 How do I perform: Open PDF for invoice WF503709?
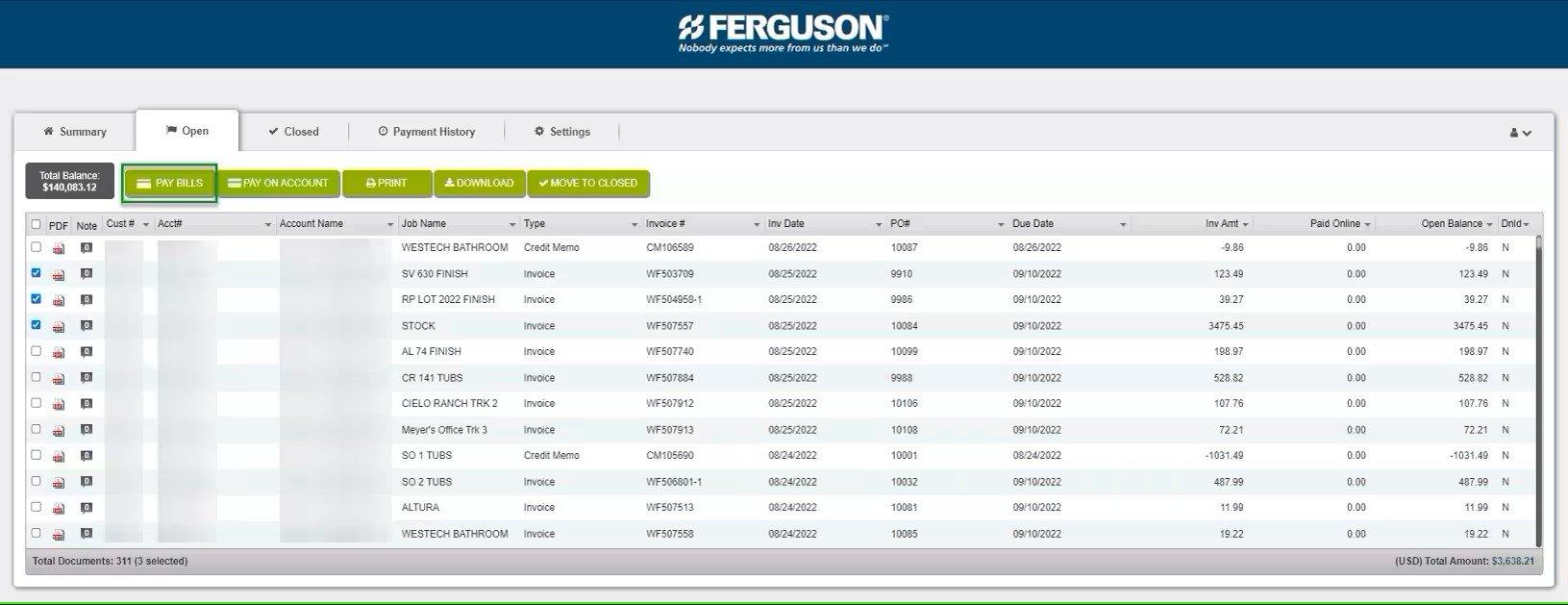click(59, 275)
